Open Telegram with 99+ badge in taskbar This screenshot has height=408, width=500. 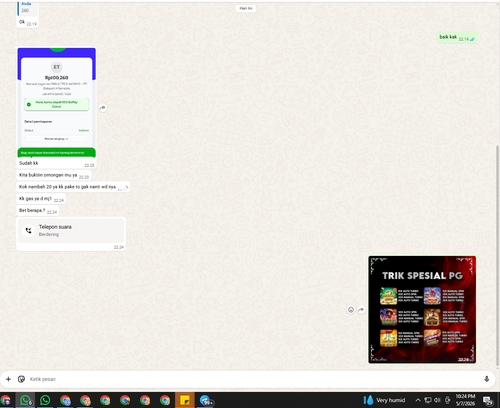coord(206,400)
